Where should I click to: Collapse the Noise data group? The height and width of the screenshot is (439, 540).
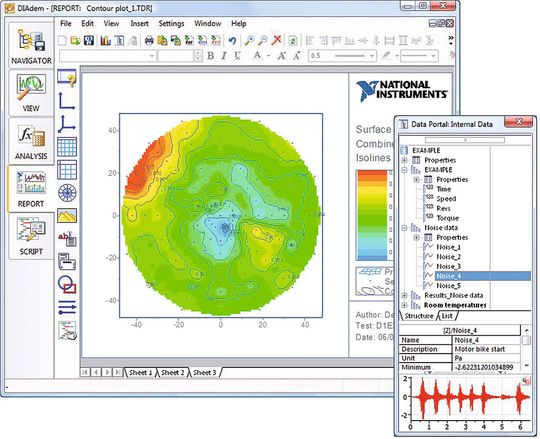(x=404, y=228)
